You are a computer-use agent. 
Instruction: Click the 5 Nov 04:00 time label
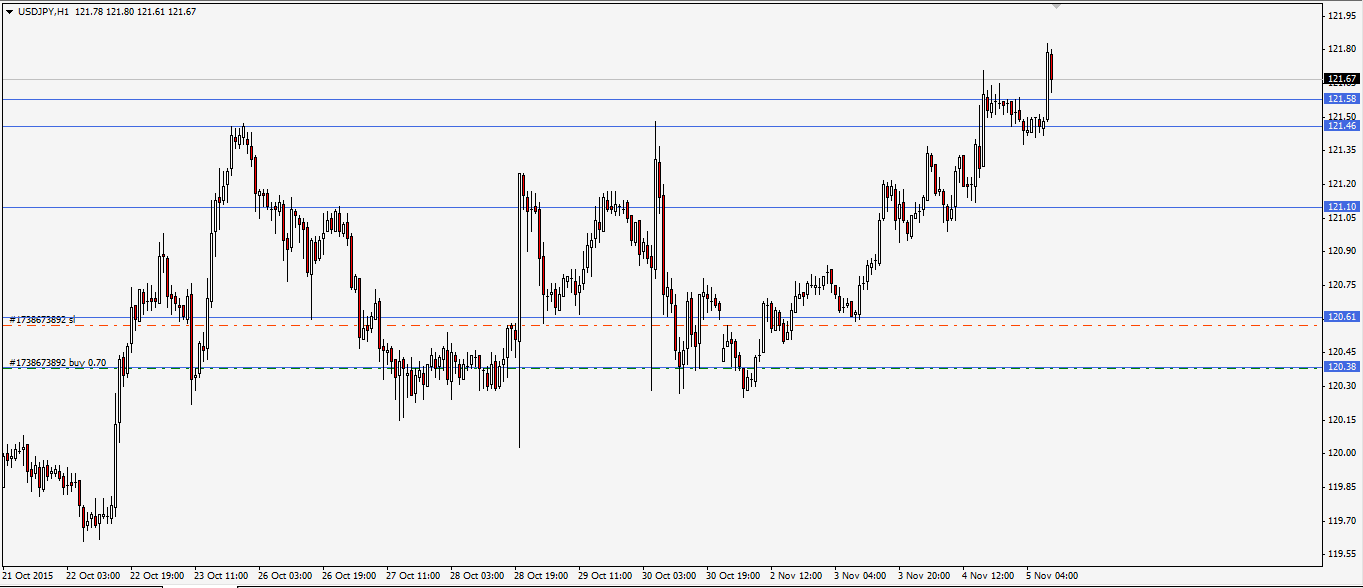(x=1052, y=576)
